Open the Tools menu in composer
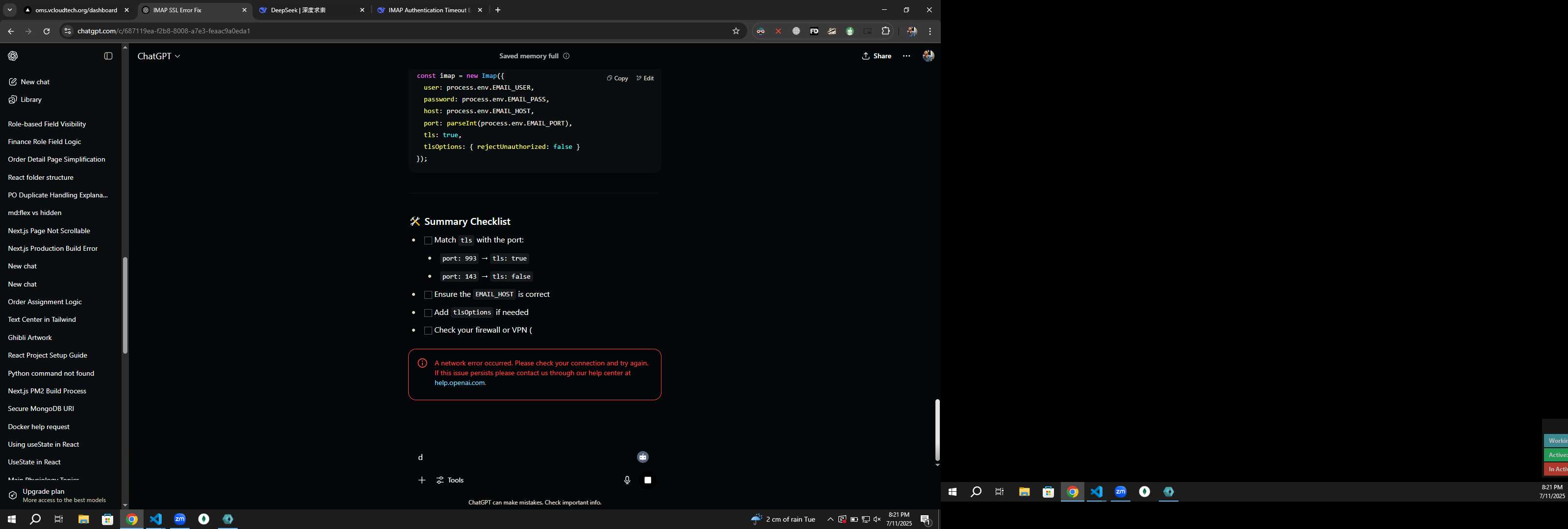The height and width of the screenshot is (529, 1568). click(x=450, y=481)
